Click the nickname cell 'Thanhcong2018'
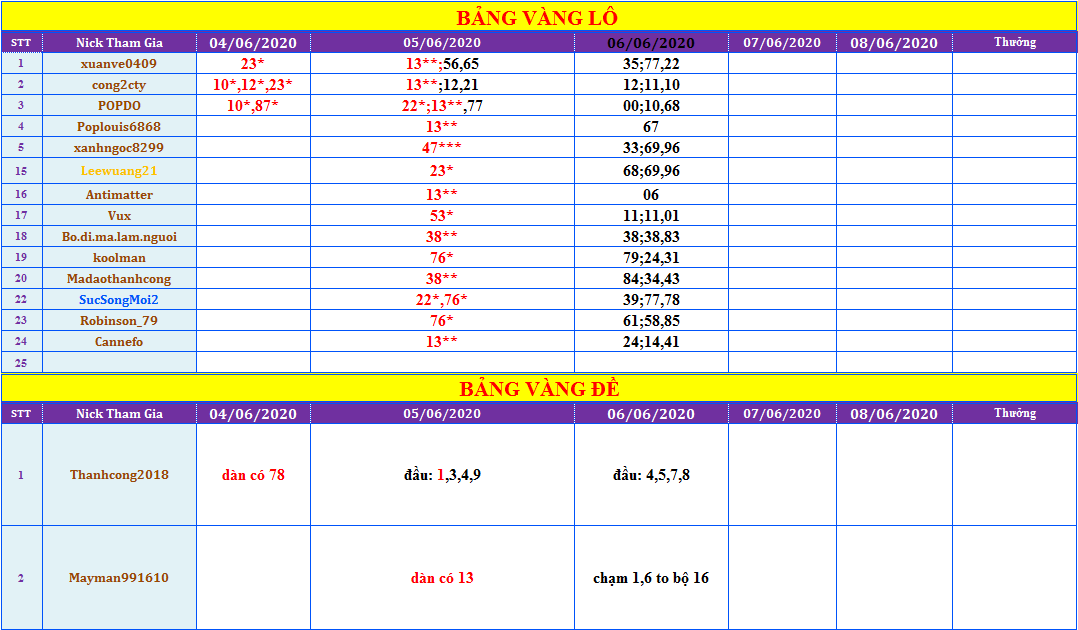This screenshot has width=1078, height=630. (x=120, y=475)
